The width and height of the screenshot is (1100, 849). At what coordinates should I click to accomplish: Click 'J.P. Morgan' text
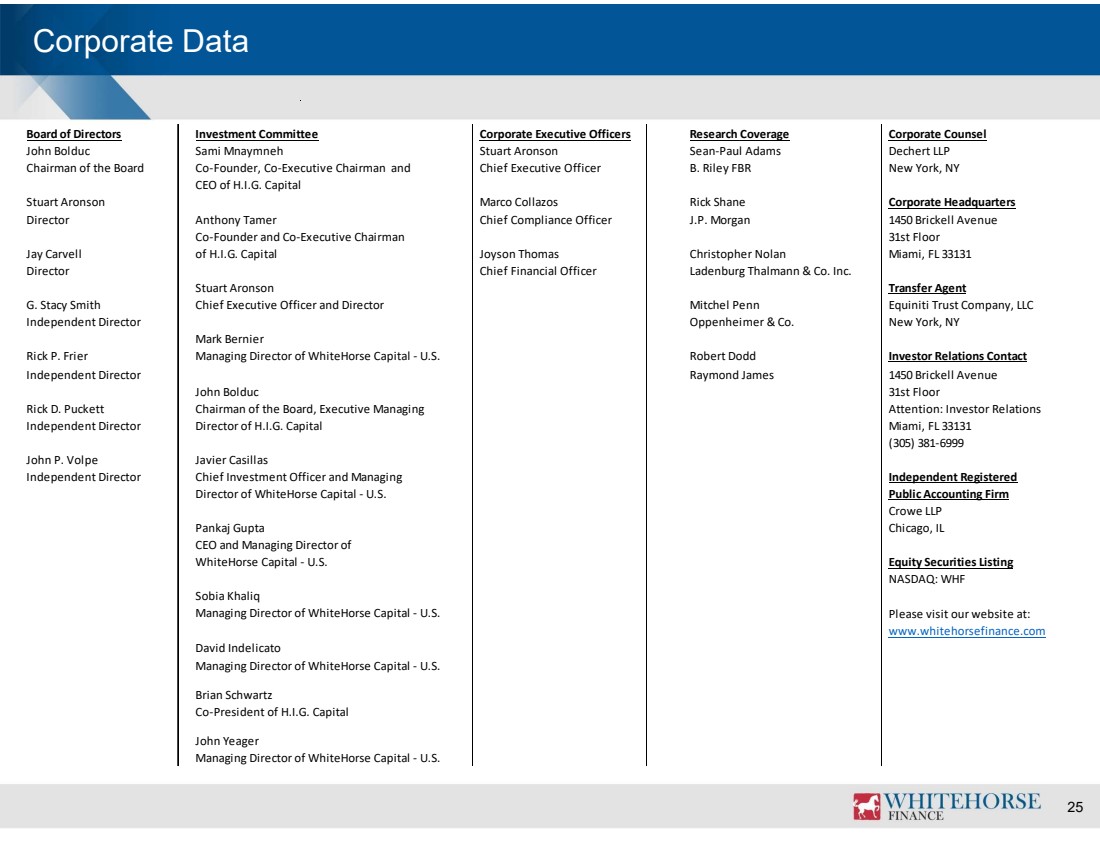(x=719, y=220)
